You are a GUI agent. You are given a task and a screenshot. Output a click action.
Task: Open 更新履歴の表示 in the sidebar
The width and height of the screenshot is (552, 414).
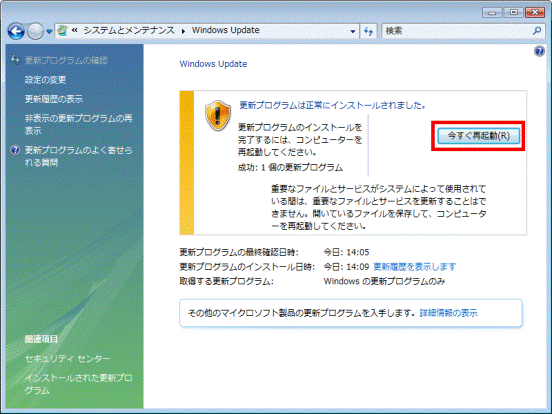(x=54, y=99)
